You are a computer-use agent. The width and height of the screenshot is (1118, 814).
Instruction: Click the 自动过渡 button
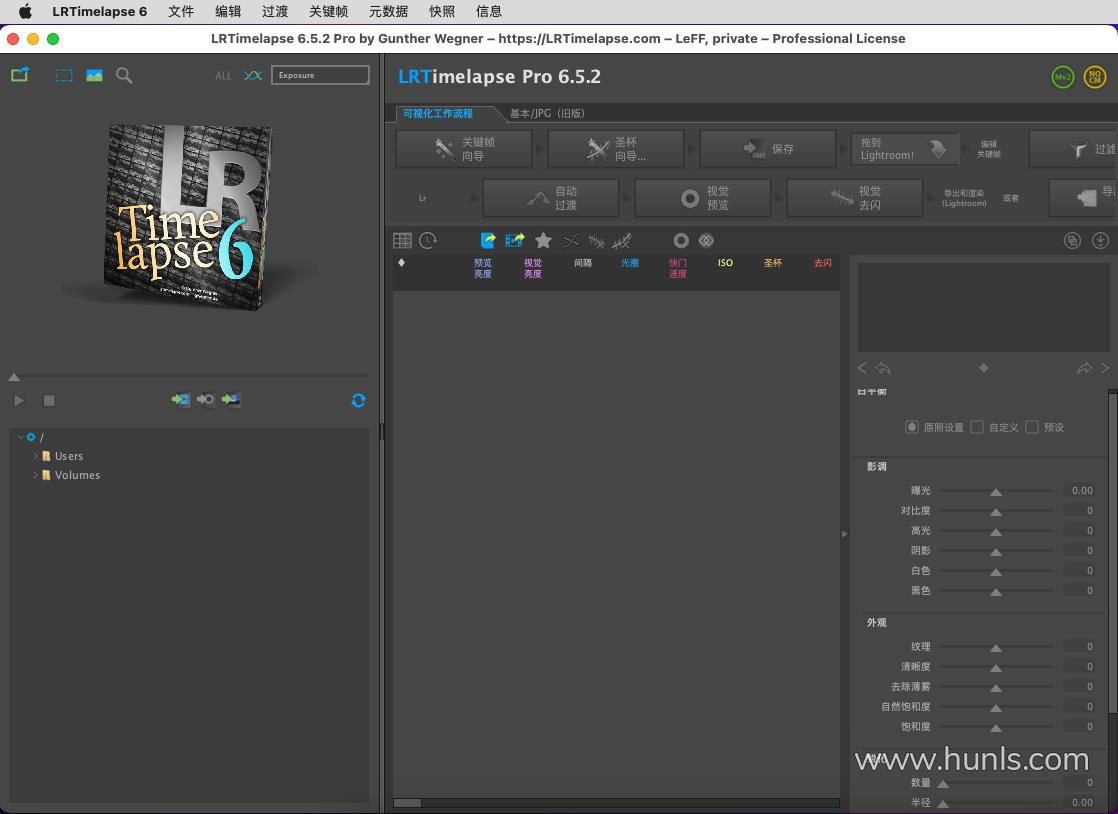(x=551, y=198)
